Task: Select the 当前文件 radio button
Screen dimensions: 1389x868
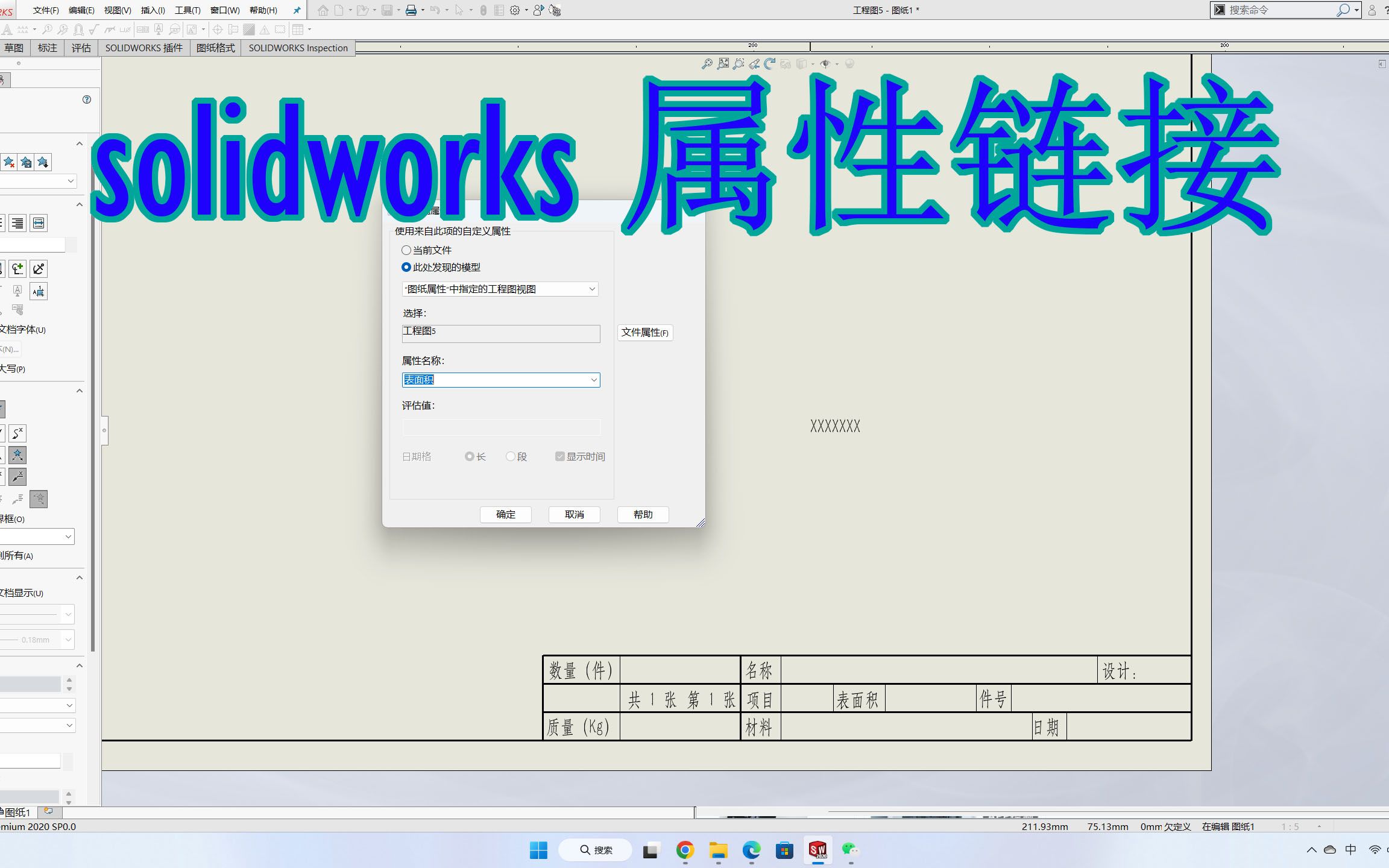Action: pos(406,250)
